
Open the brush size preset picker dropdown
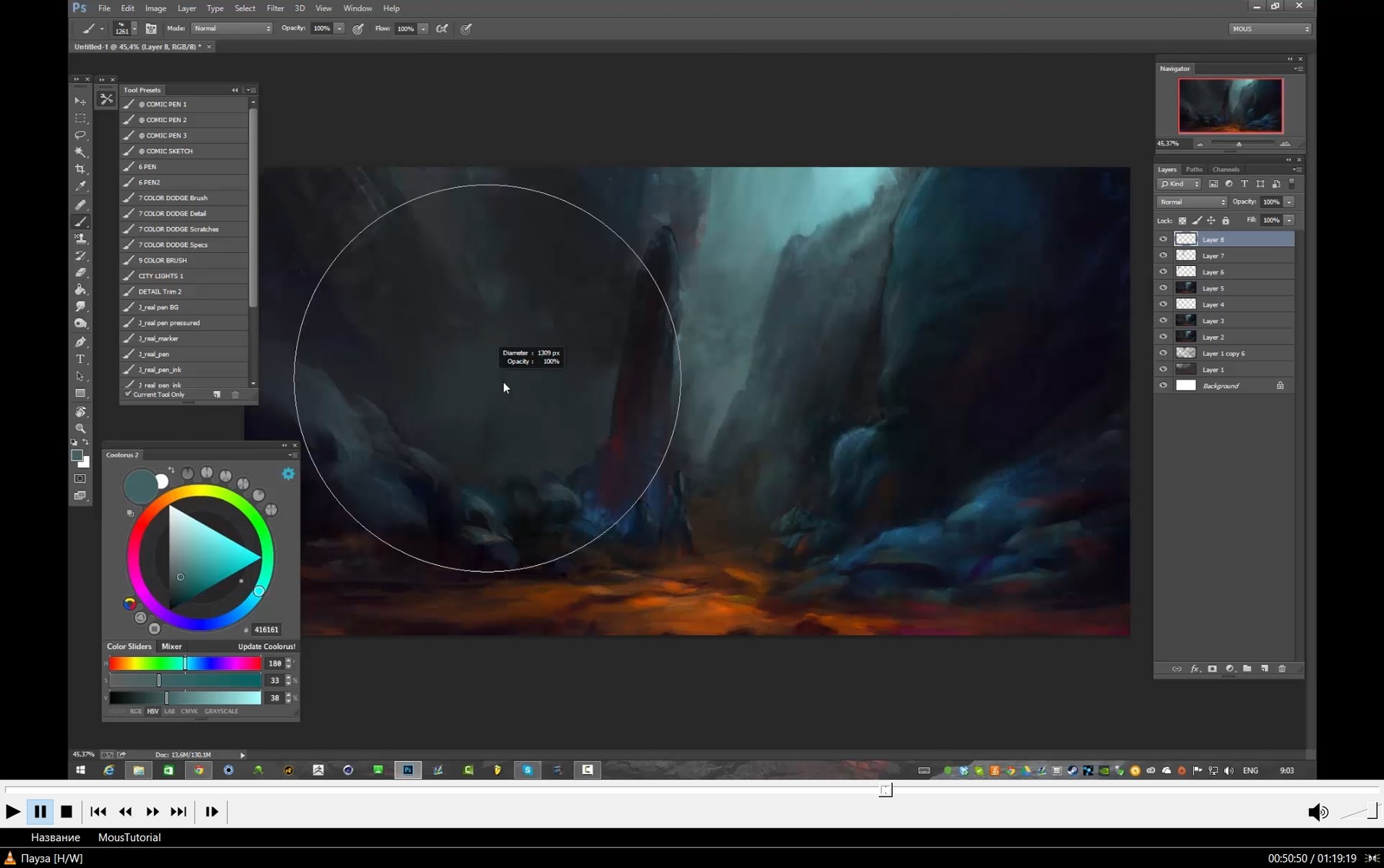click(135, 28)
